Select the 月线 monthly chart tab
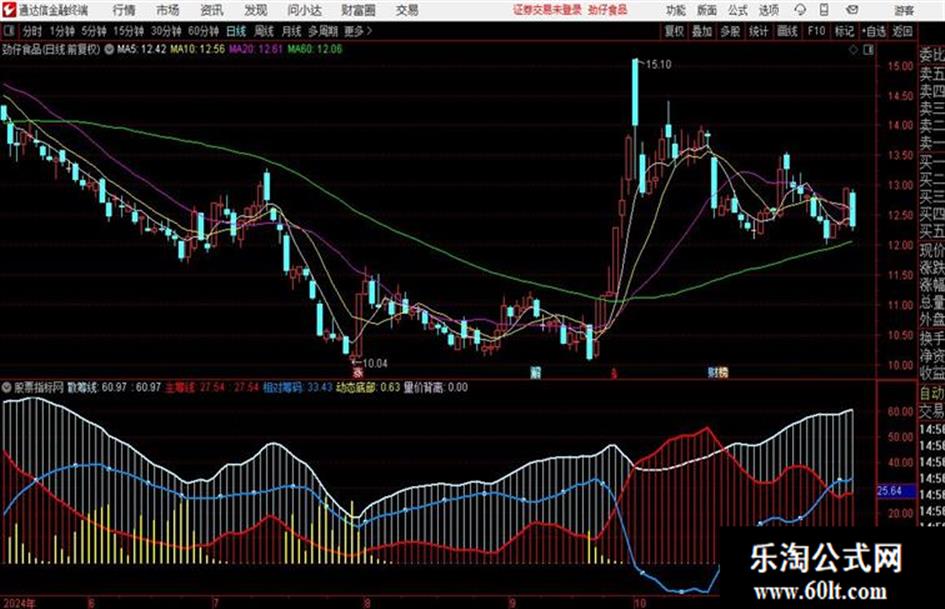The image size is (945, 609). (292, 31)
